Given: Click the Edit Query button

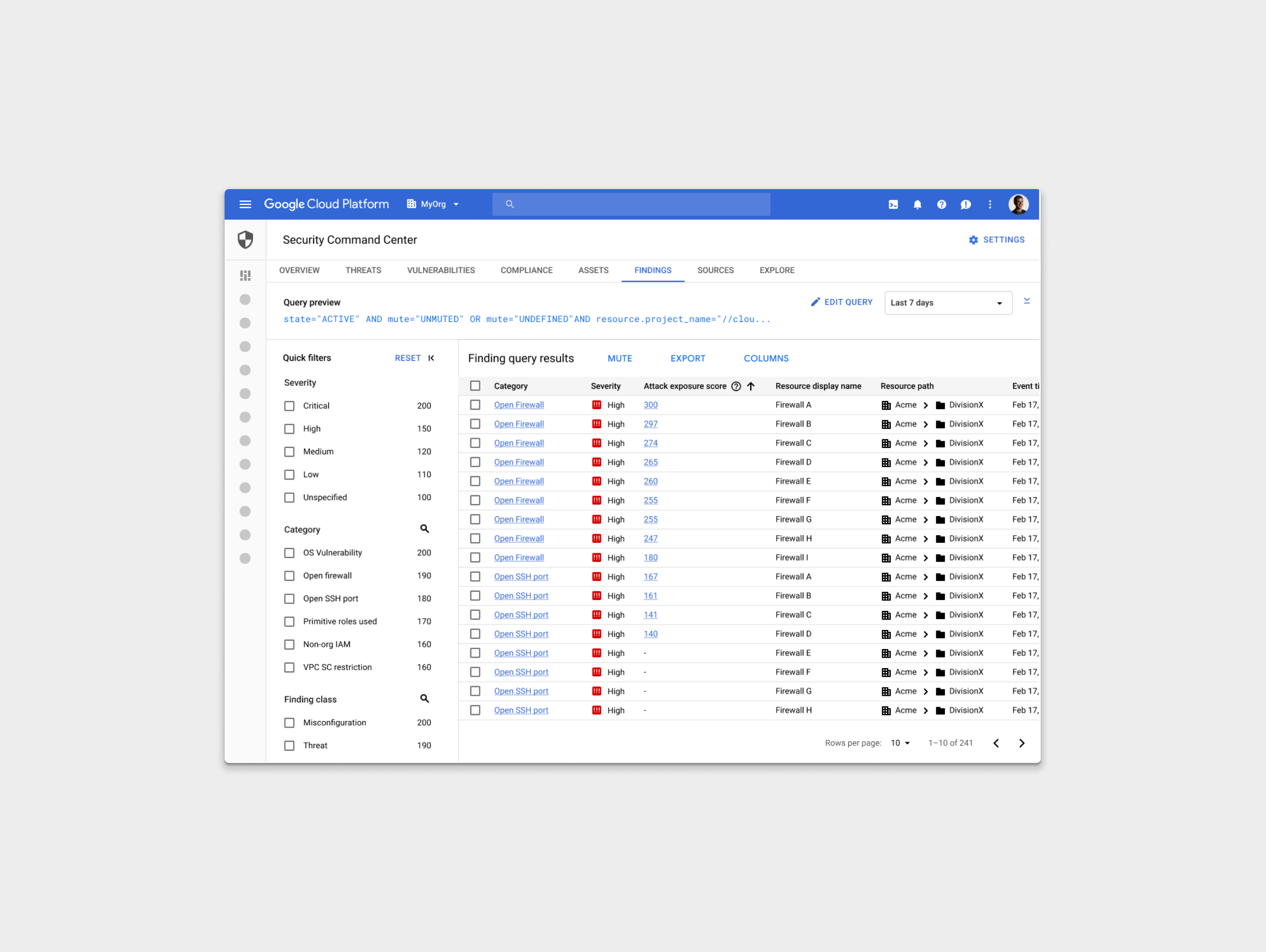Looking at the screenshot, I should [x=842, y=302].
